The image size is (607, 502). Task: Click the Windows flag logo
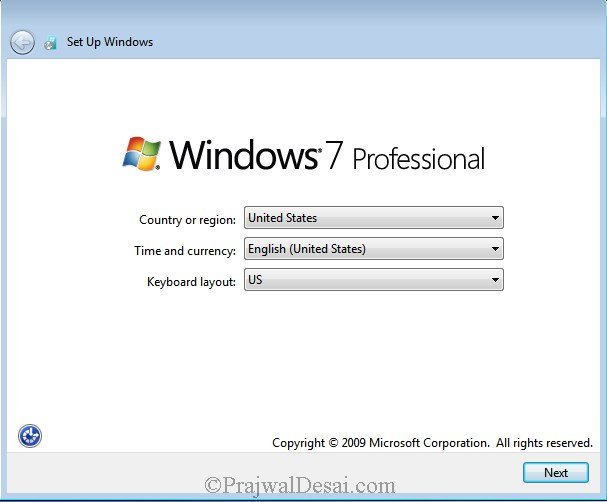[142, 154]
